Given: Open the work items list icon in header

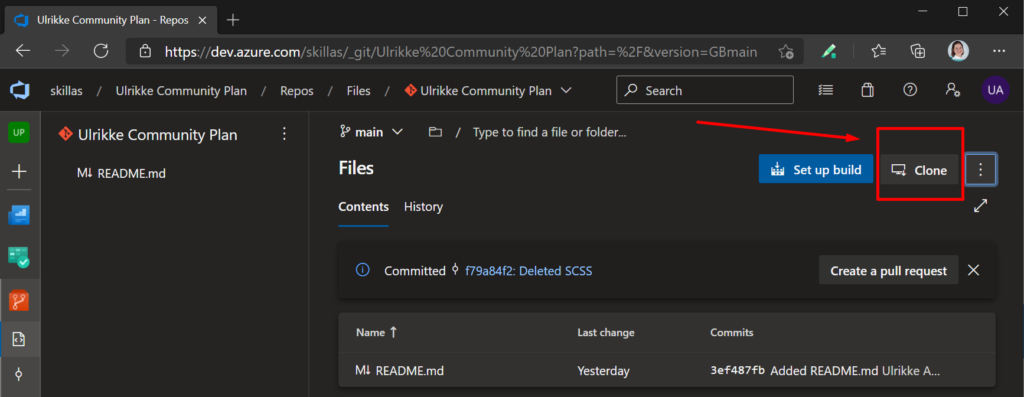Looking at the screenshot, I should pyautogui.click(x=825, y=91).
